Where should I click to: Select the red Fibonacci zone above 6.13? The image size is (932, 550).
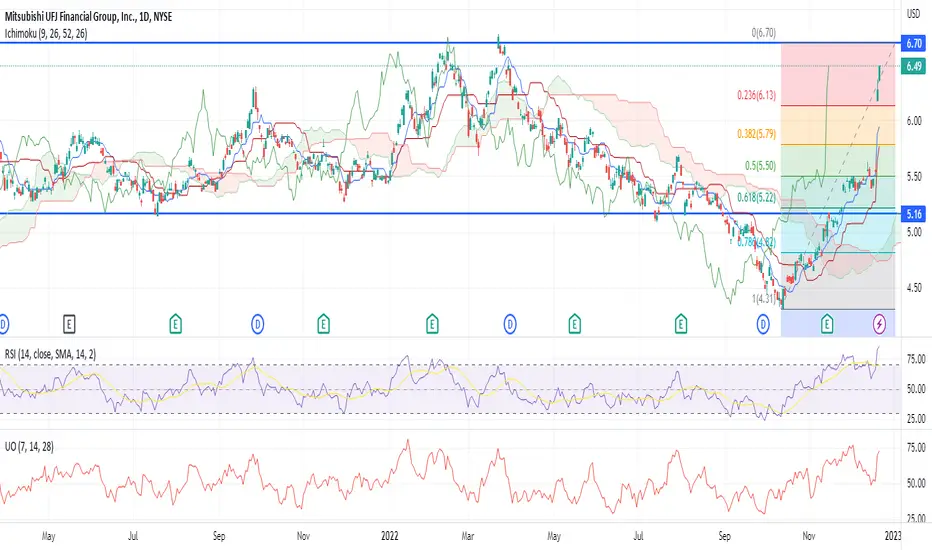tap(838, 74)
